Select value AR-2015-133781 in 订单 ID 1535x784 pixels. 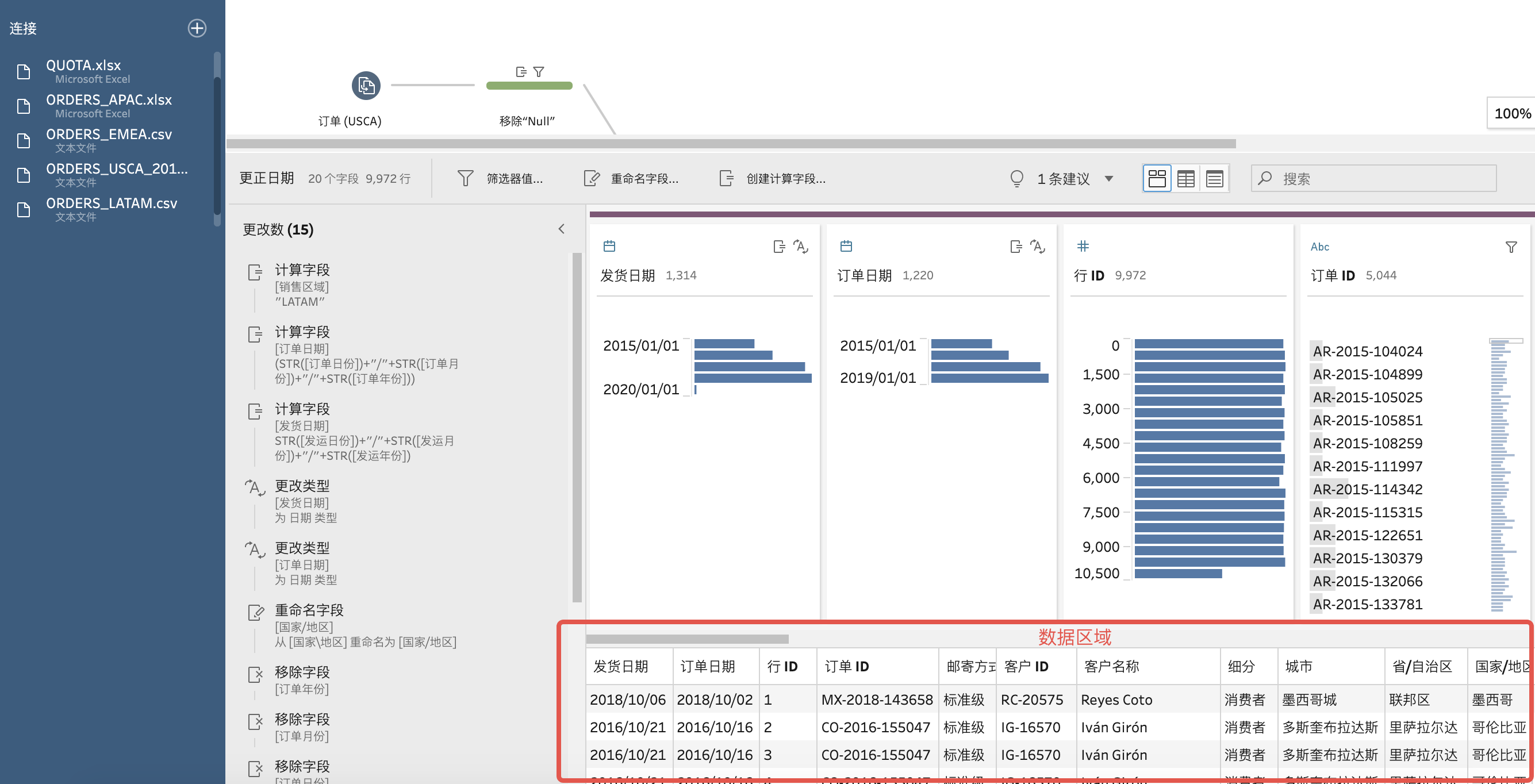point(1368,604)
